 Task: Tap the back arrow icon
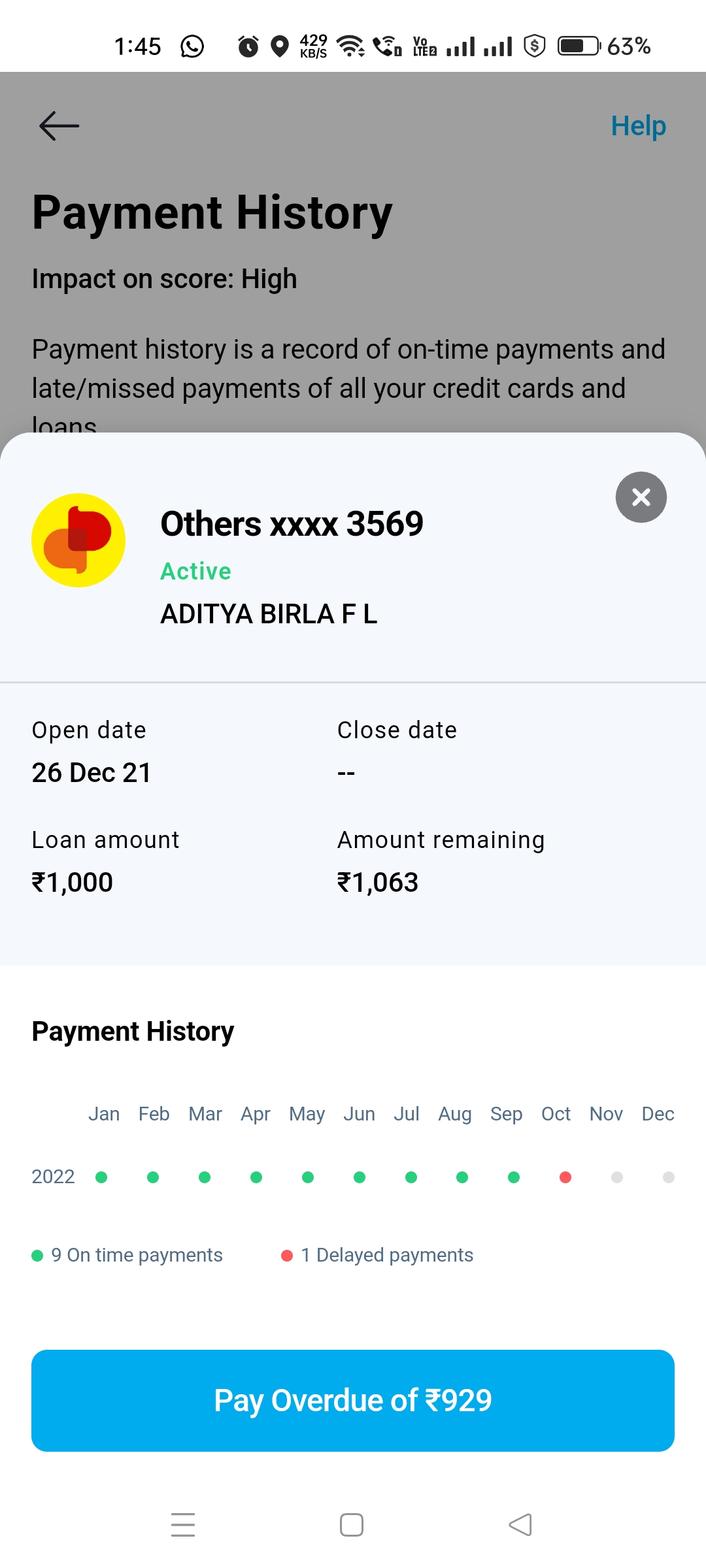pos(59,125)
